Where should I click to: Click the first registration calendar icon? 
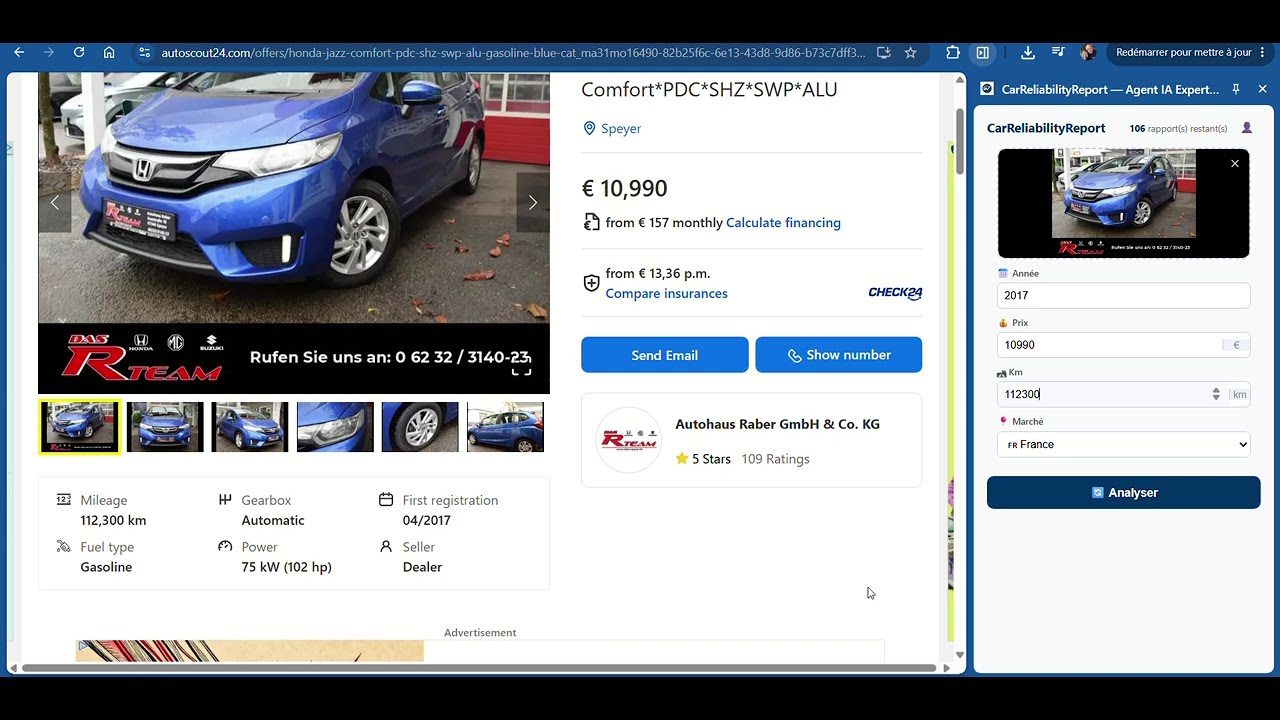click(x=386, y=500)
